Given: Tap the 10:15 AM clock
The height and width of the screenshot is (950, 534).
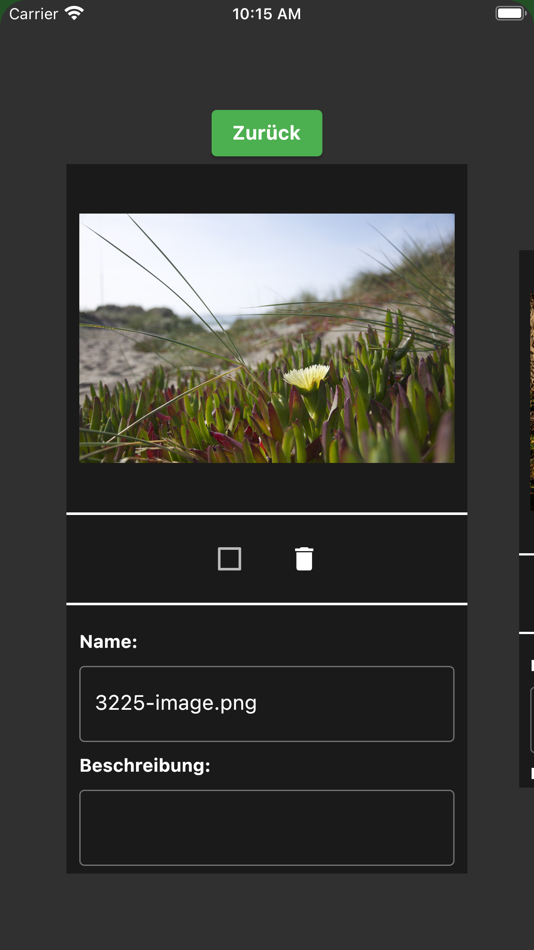Looking at the screenshot, I should point(267,14).
